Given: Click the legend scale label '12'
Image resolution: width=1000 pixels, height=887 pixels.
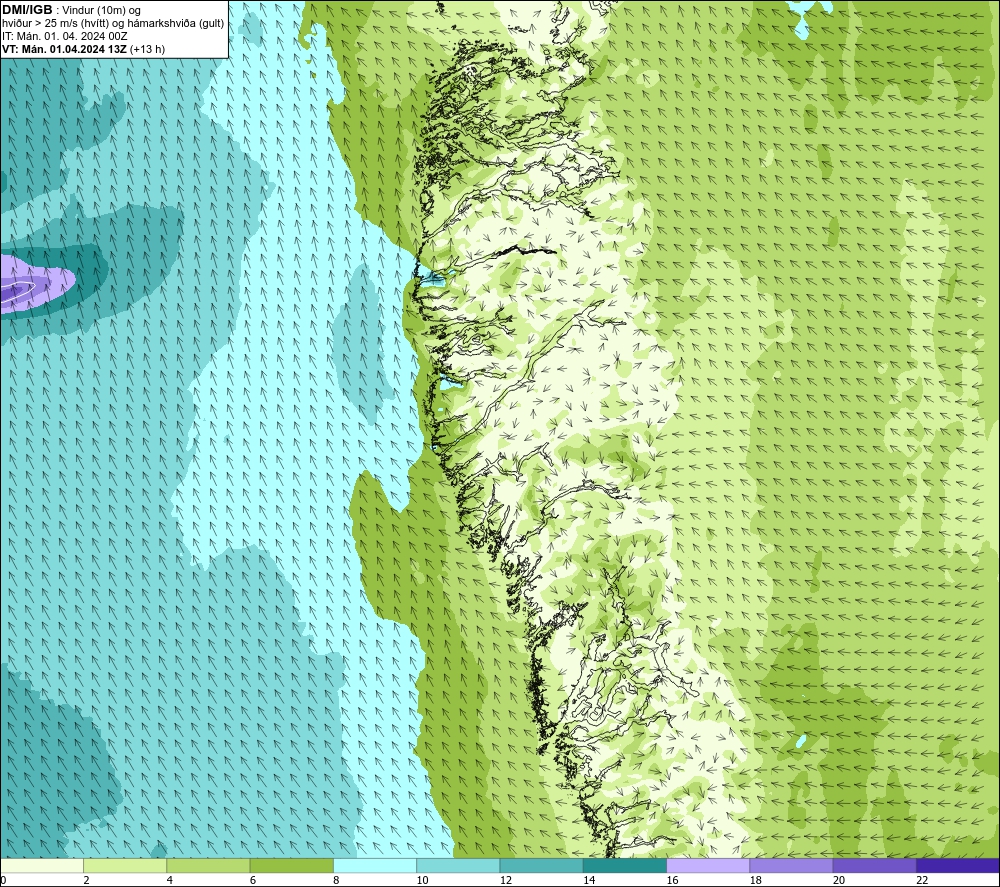Looking at the screenshot, I should coord(506,880).
